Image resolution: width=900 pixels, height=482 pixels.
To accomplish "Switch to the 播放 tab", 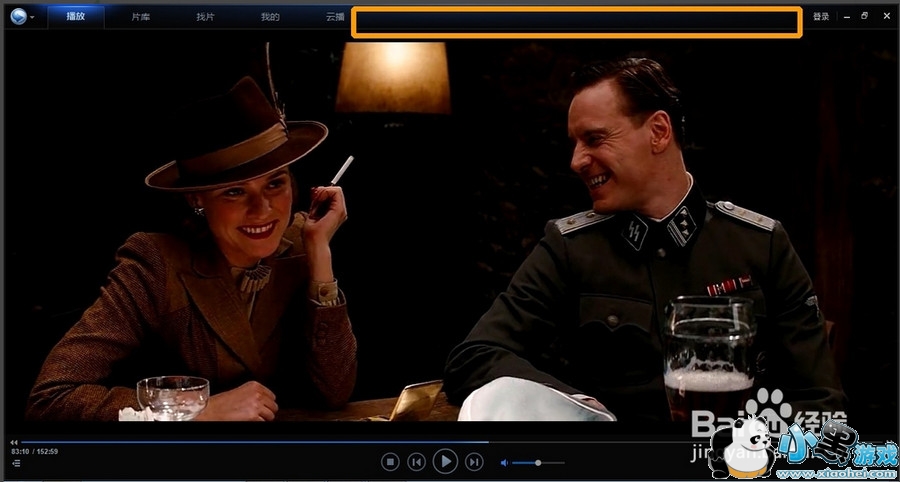I will (x=76, y=17).
